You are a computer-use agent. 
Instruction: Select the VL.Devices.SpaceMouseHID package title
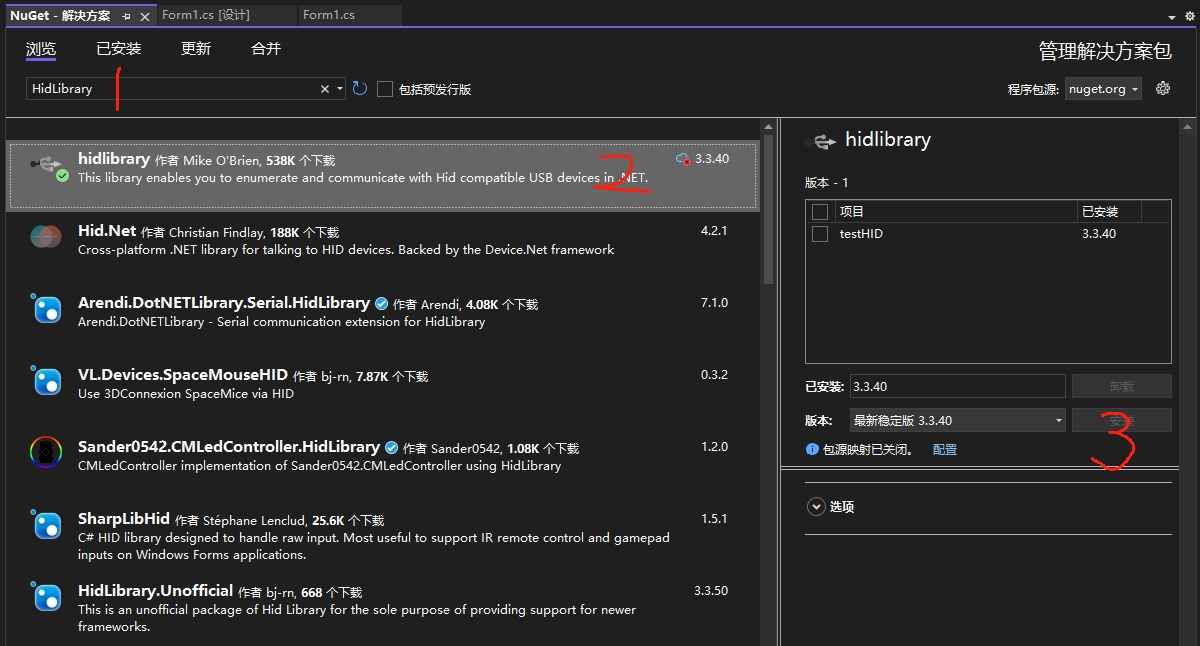pyautogui.click(x=183, y=375)
